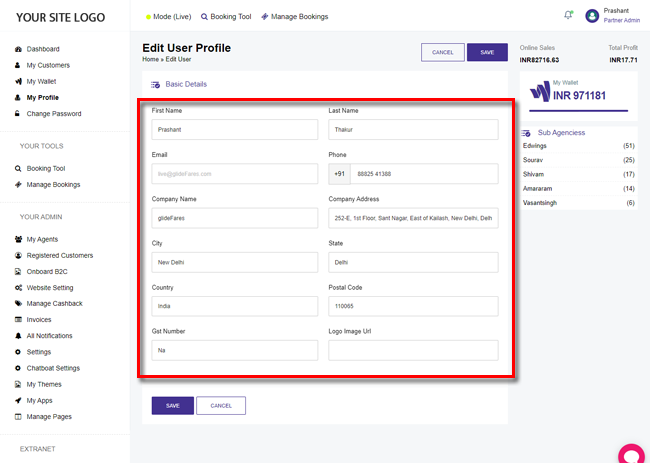Click the Website Setting gears icon

[18, 287]
